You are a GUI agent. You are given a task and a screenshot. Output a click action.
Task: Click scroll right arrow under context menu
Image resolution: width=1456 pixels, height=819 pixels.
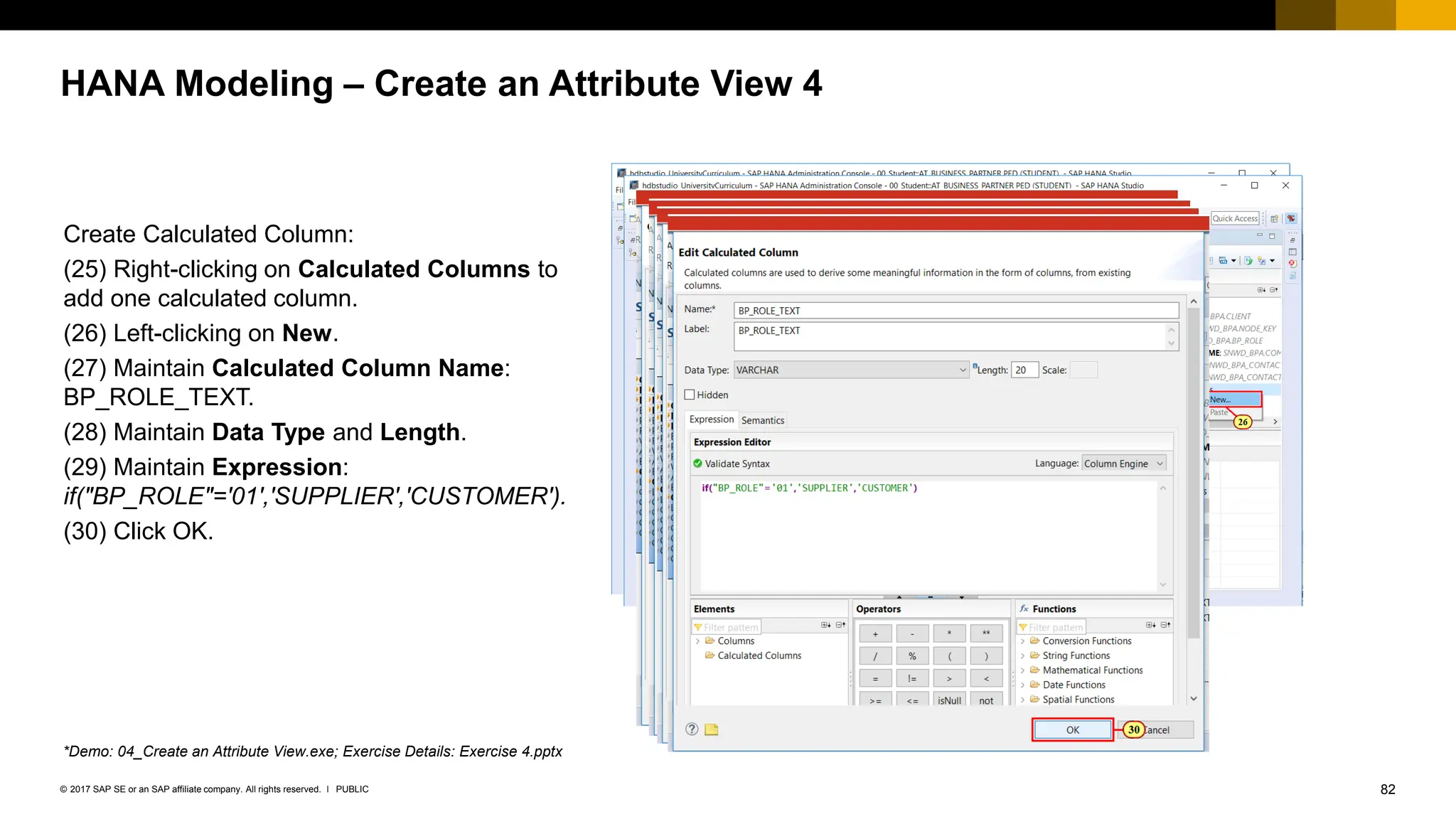[1275, 422]
